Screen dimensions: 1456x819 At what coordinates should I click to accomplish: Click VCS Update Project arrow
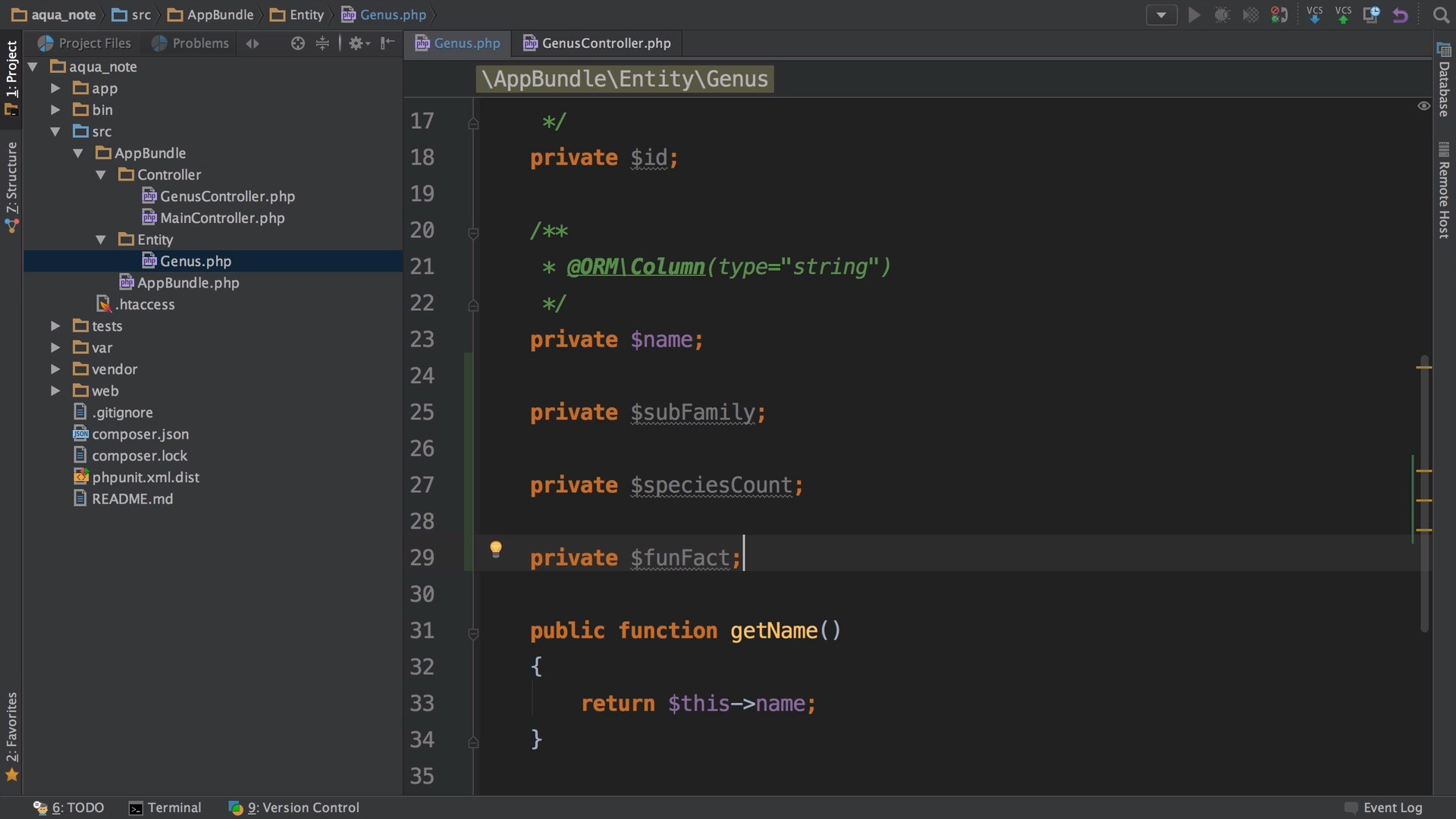pos(1315,15)
